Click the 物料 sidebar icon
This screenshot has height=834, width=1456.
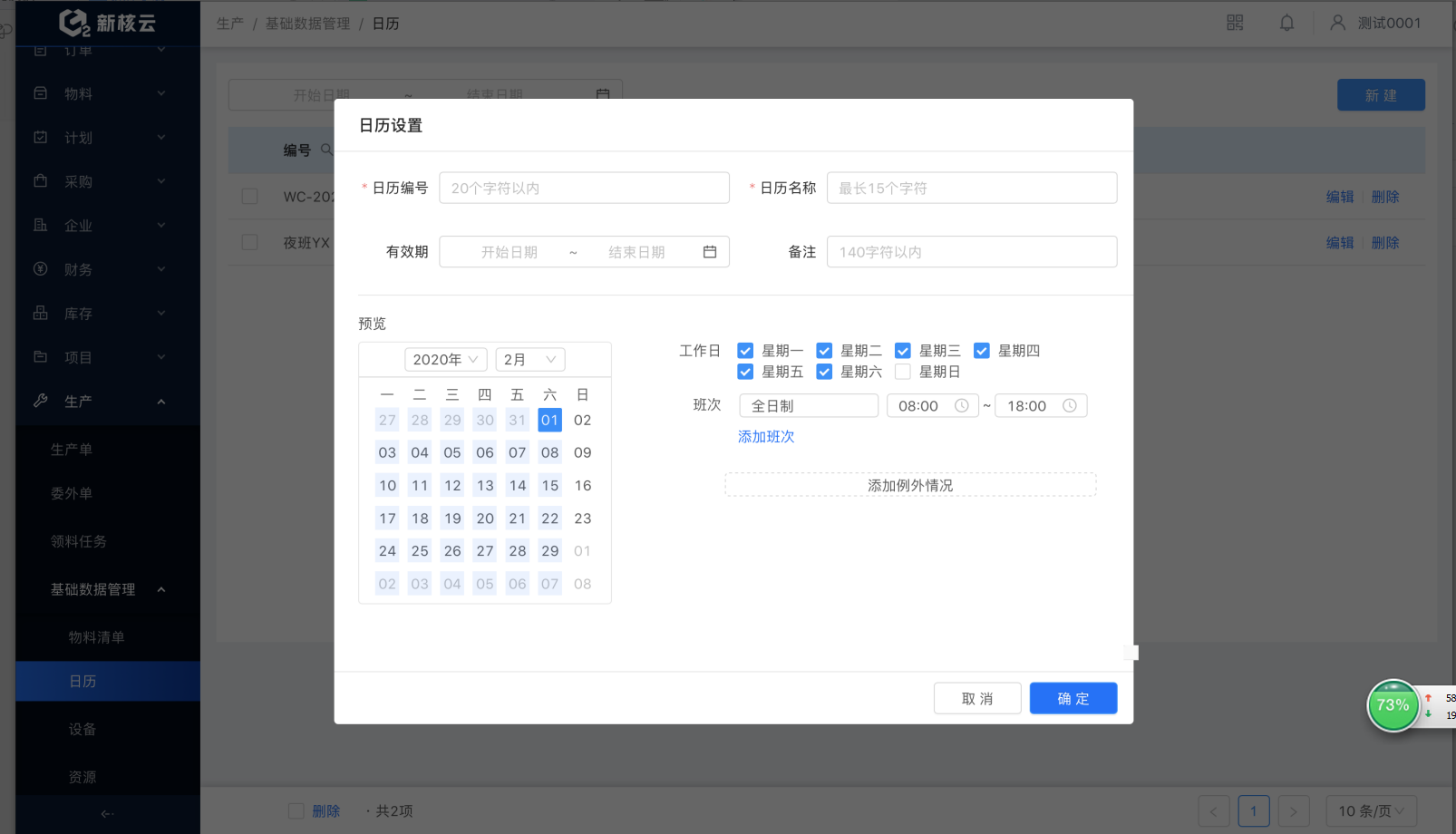coord(41,93)
